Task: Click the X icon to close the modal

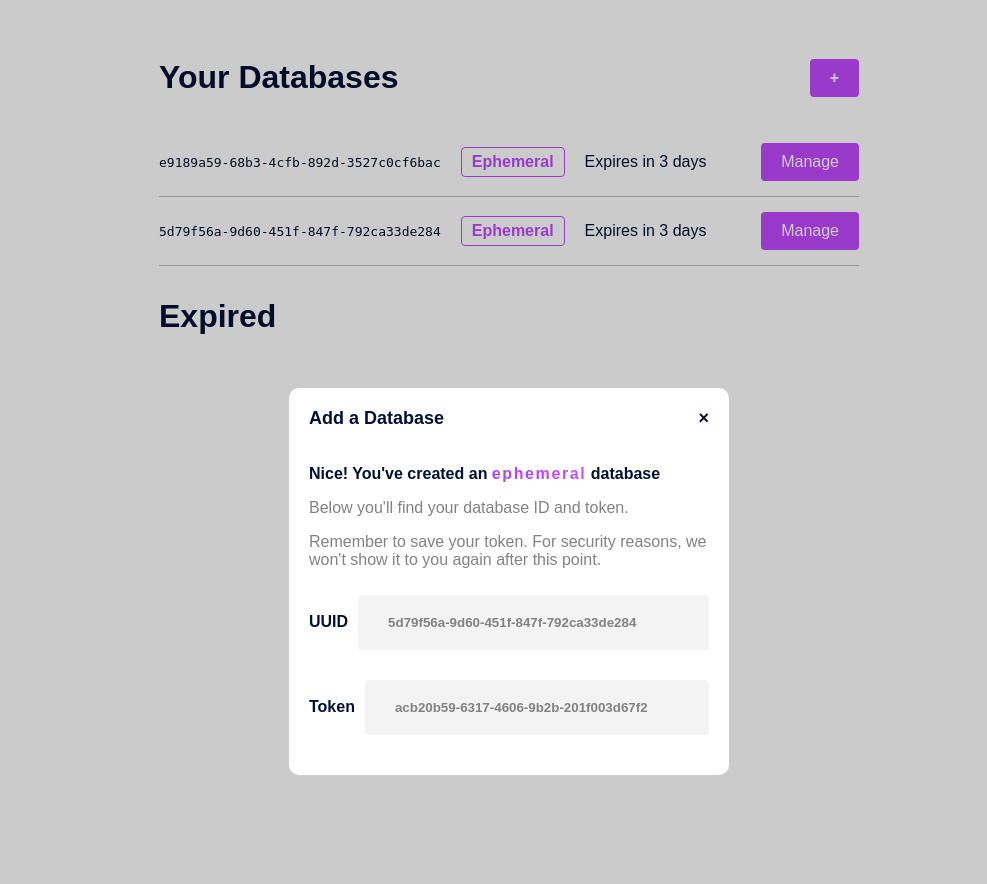Action: [703, 418]
